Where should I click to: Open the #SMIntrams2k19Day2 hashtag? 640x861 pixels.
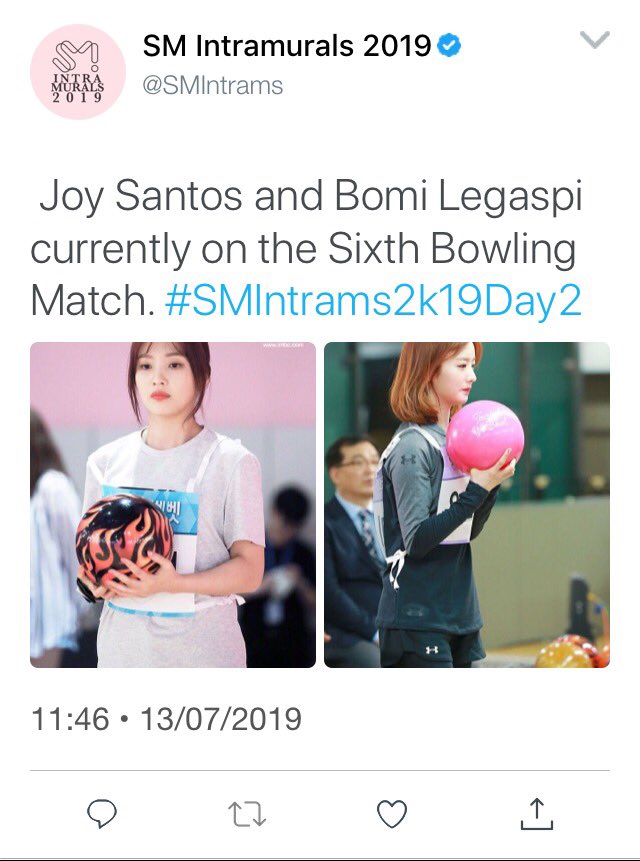[373, 300]
